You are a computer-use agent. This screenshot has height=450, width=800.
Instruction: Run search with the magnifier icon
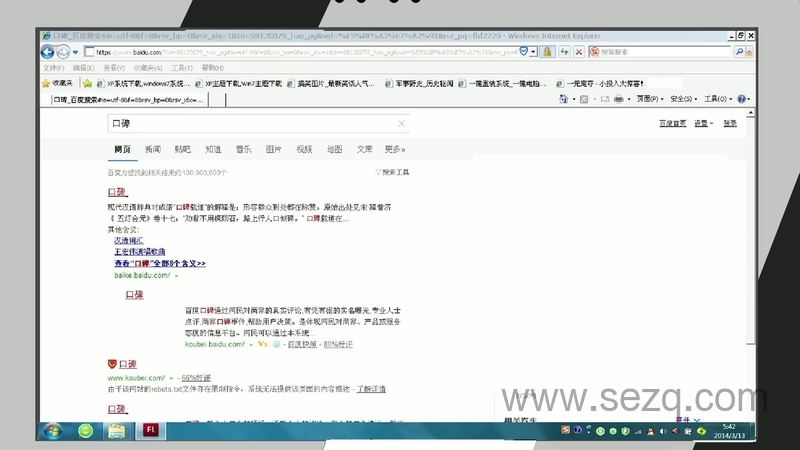739,52
